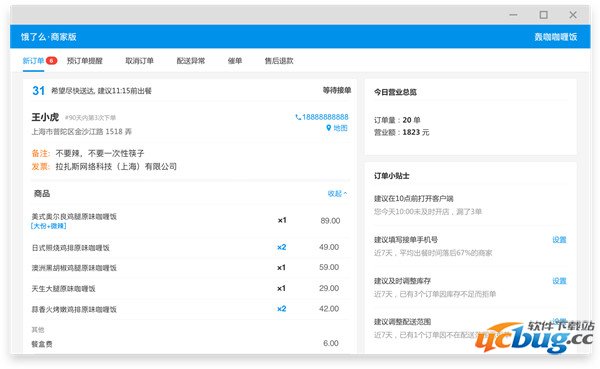600x369 pixels.
Task: Switch to 售后退款 tab
Action: coord(279,61)
